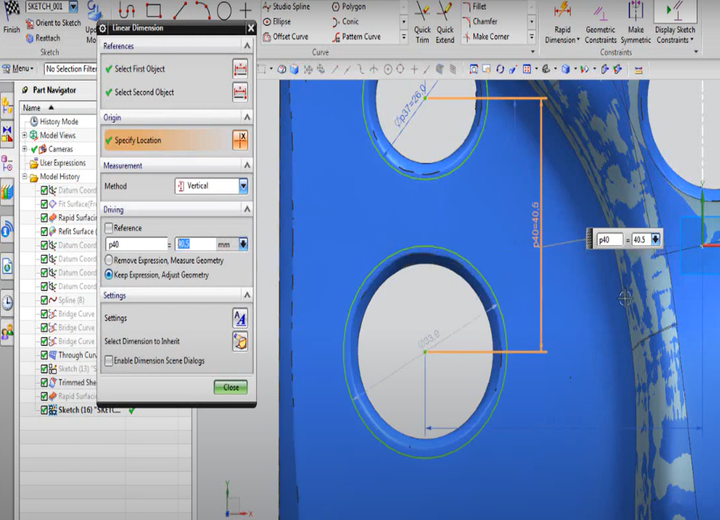Choose the Pattern Curve tool
The width and height of the screenshot is (720, 520).
point(356,36)
